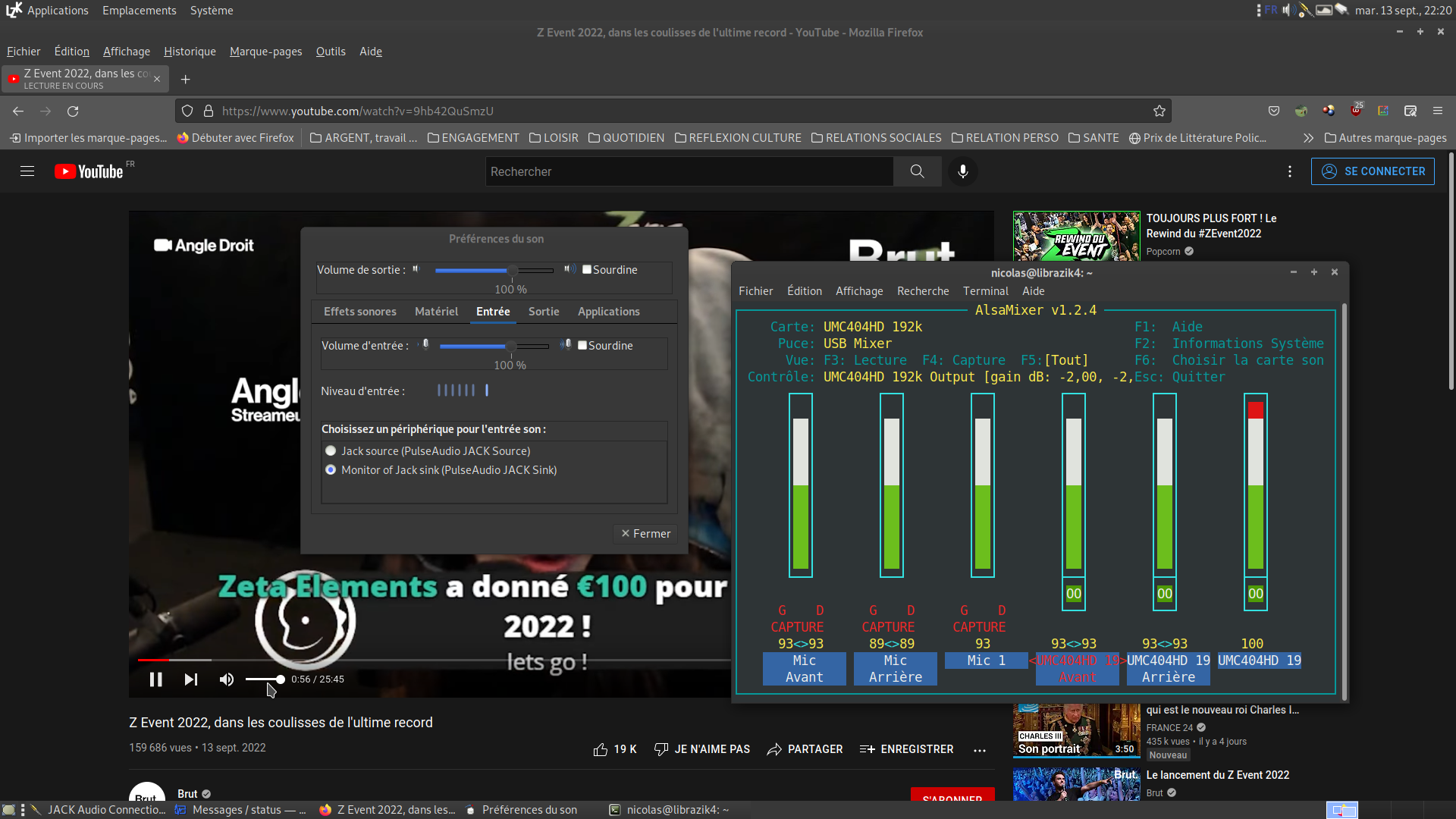The width and height of the screenshot is (1456, 819).
Task: Bookmark page with the star icon
Action: click(x=1159, y=111)
